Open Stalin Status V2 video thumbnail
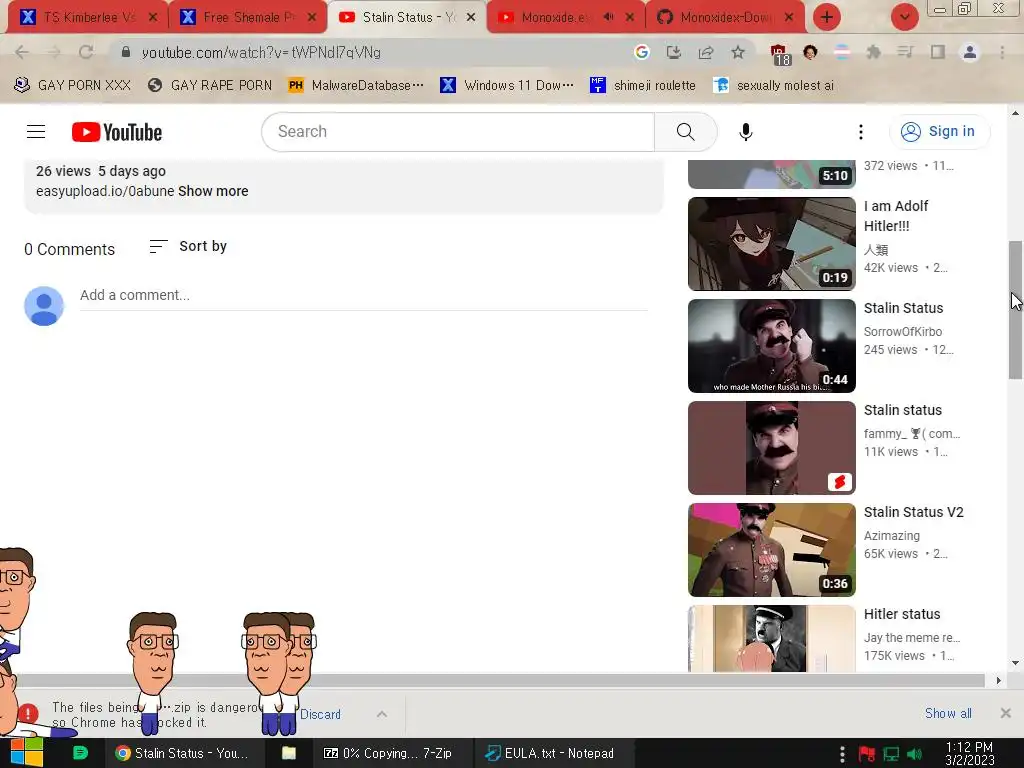This screenshot has height=768, width=1024. (x=771, y=550)
